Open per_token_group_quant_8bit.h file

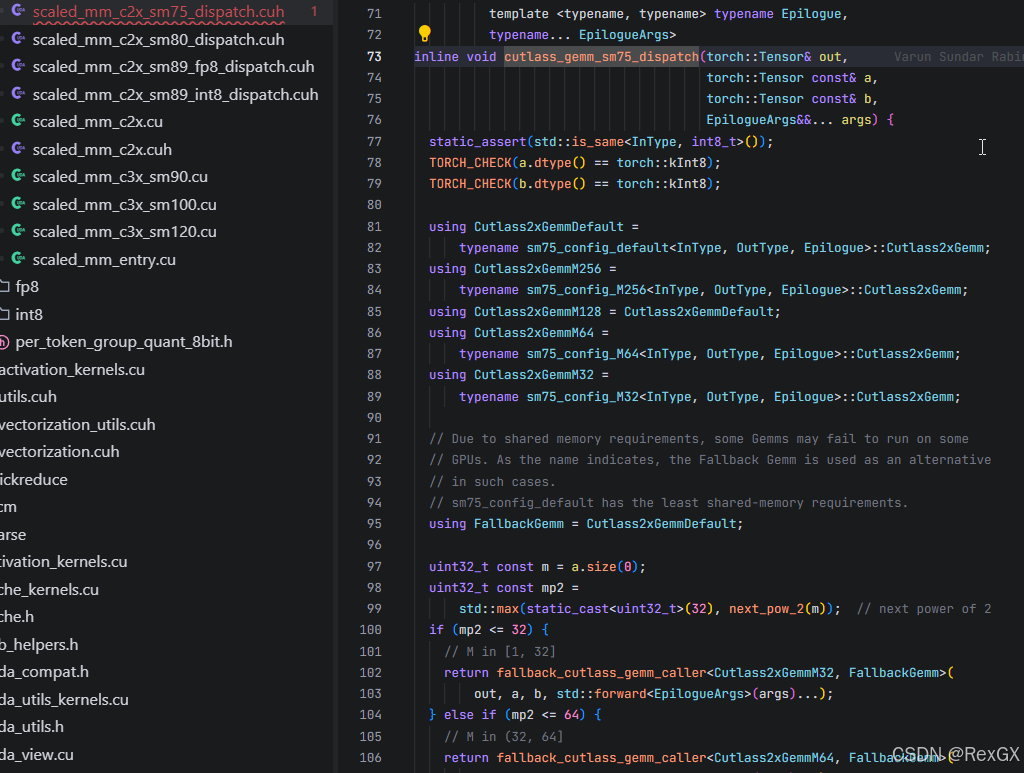tap(123, 341)
